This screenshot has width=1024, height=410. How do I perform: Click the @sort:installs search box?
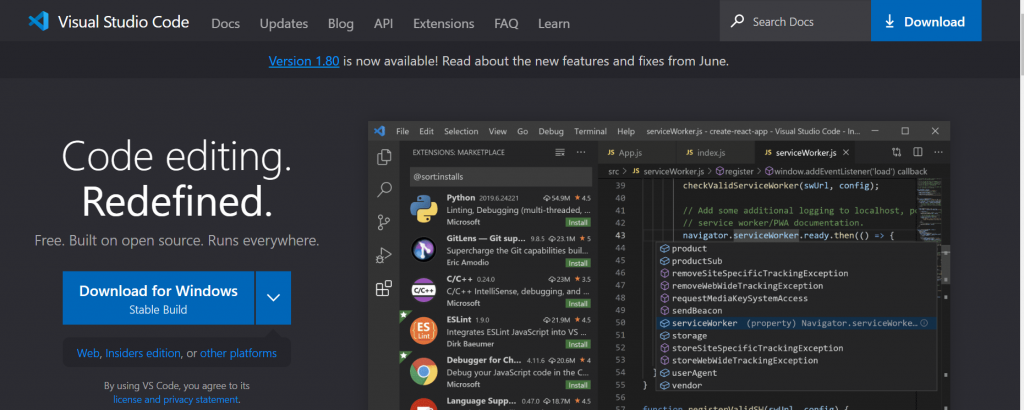(x=500, y=176)
